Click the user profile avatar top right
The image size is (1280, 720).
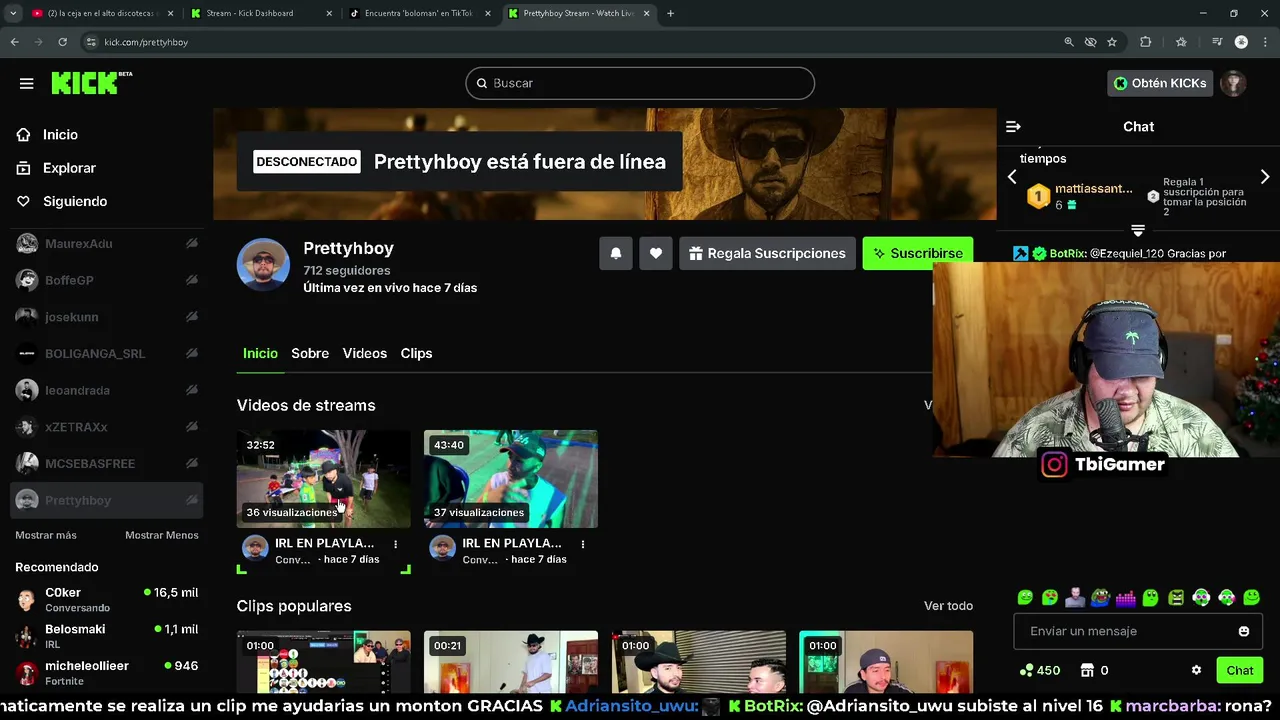(x=1234, y=83)
